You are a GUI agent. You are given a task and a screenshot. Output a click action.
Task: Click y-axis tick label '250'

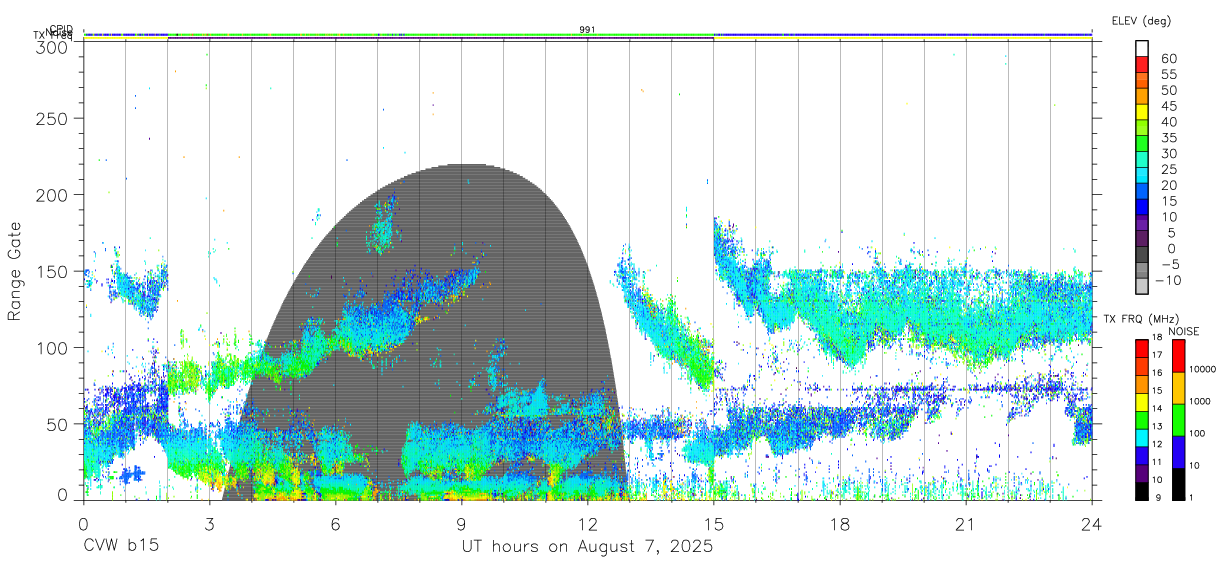[53, 118]
